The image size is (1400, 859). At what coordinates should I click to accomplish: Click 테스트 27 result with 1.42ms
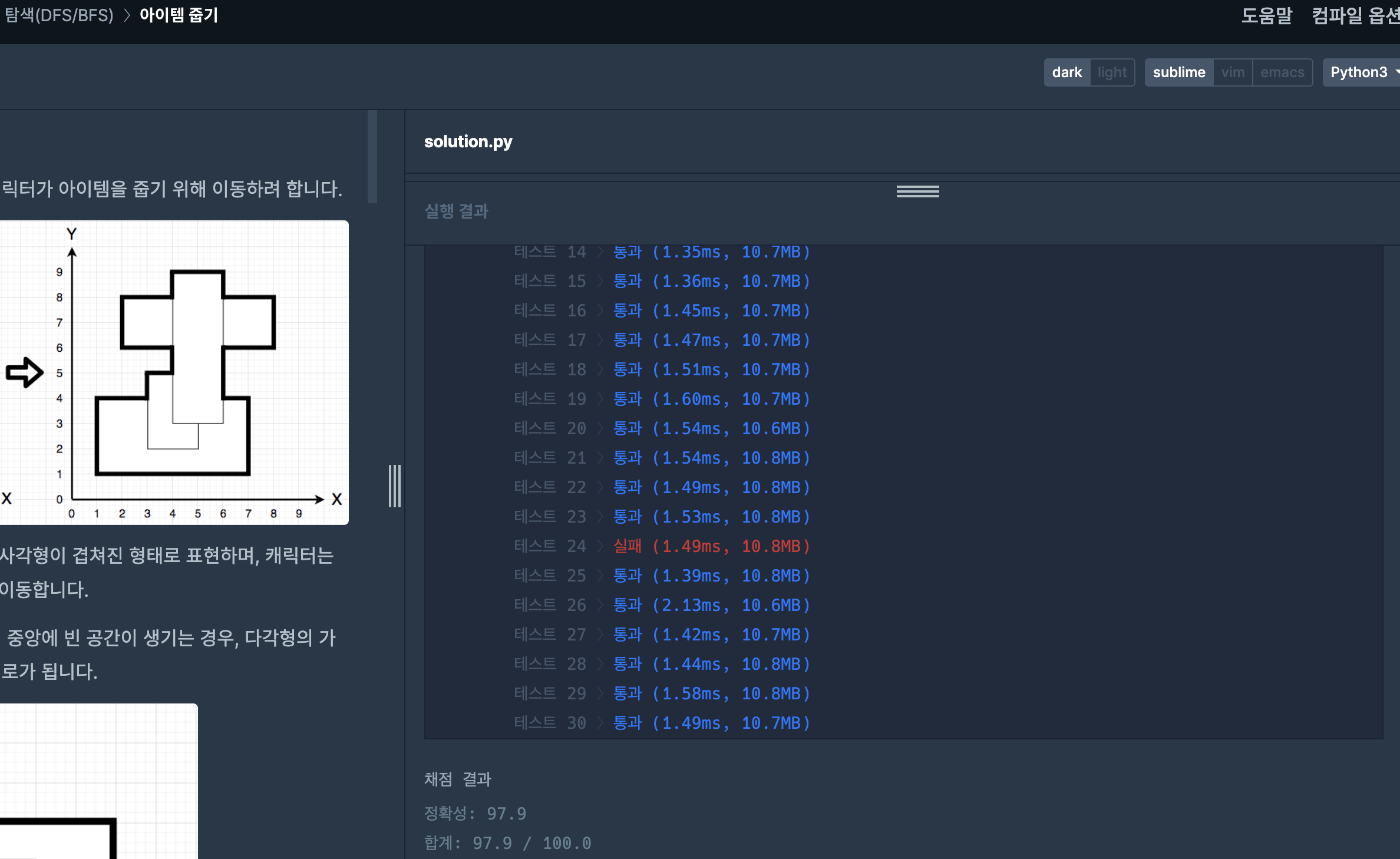(x=662, y=635)
